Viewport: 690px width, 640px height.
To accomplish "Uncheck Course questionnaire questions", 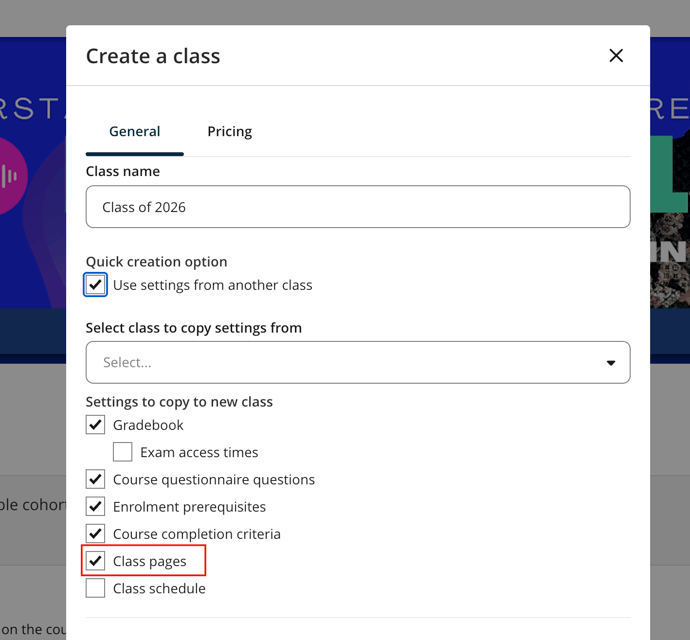I will (95, 479).
